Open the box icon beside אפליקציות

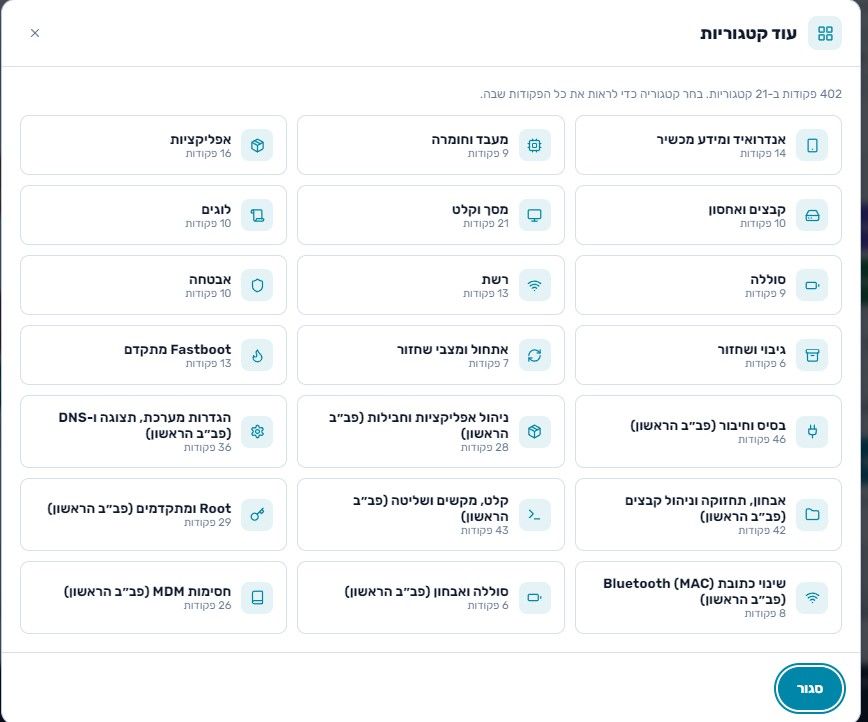(257, 145)
